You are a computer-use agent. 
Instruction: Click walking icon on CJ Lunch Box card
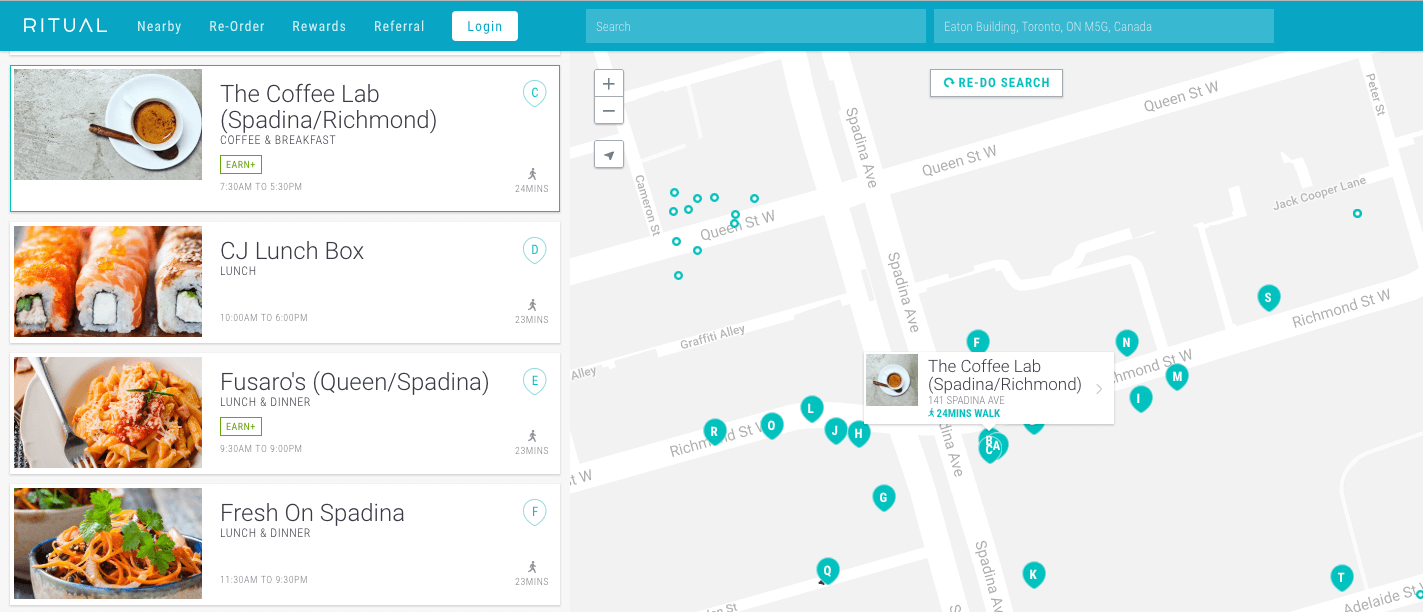pos(533,305)
